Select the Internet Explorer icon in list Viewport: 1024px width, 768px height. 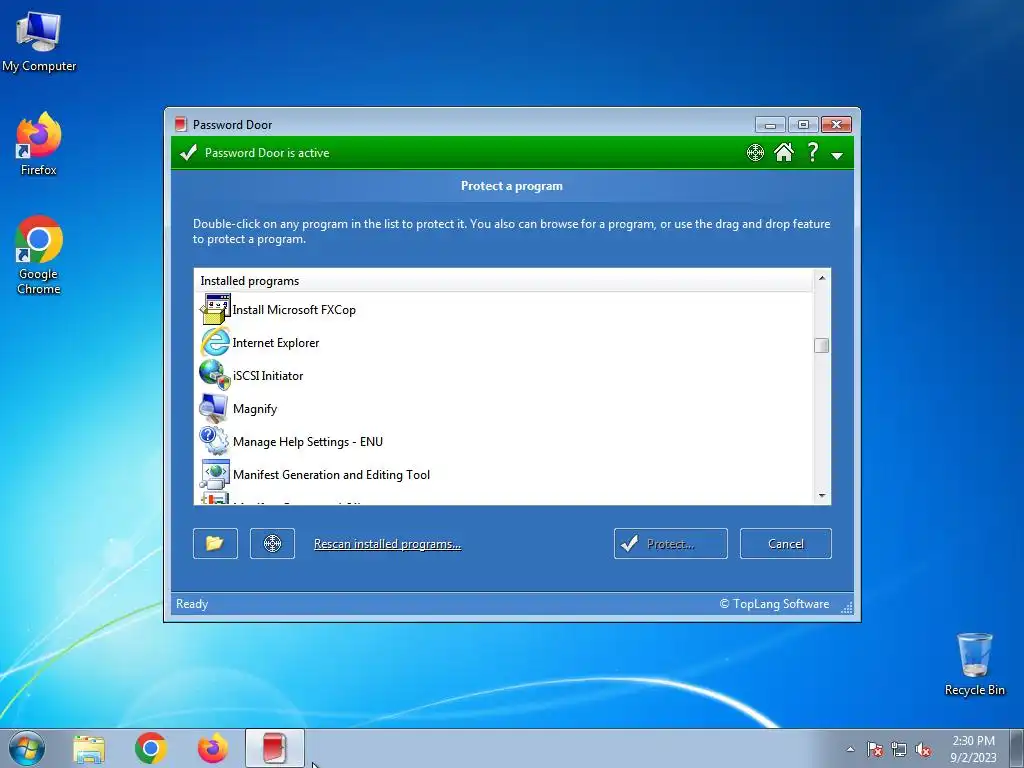click(215, 342)
